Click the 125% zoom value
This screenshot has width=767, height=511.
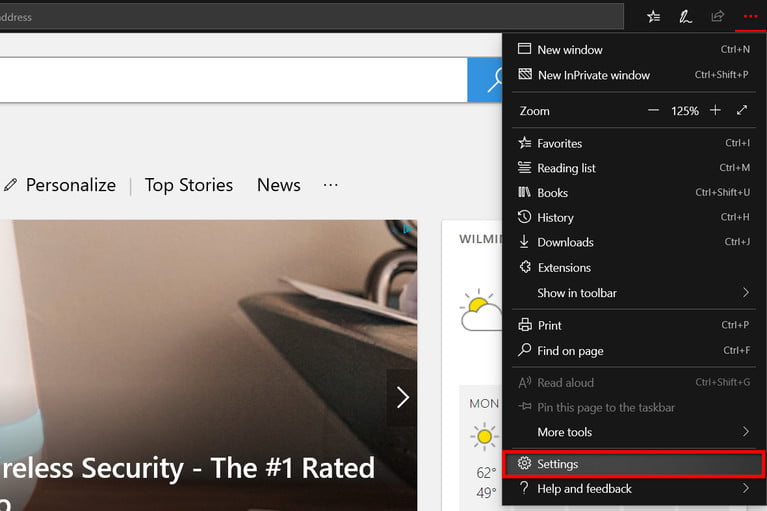(684, 111)
